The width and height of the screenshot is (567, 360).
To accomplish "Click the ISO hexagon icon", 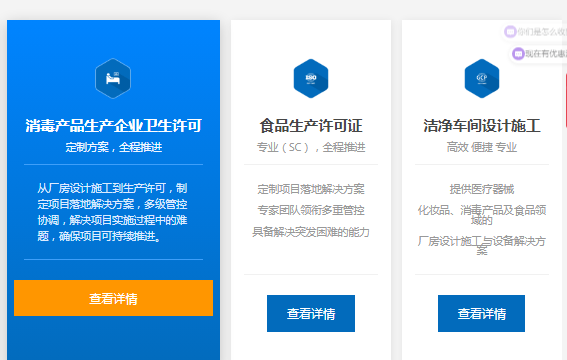I will tap(311, 78).
